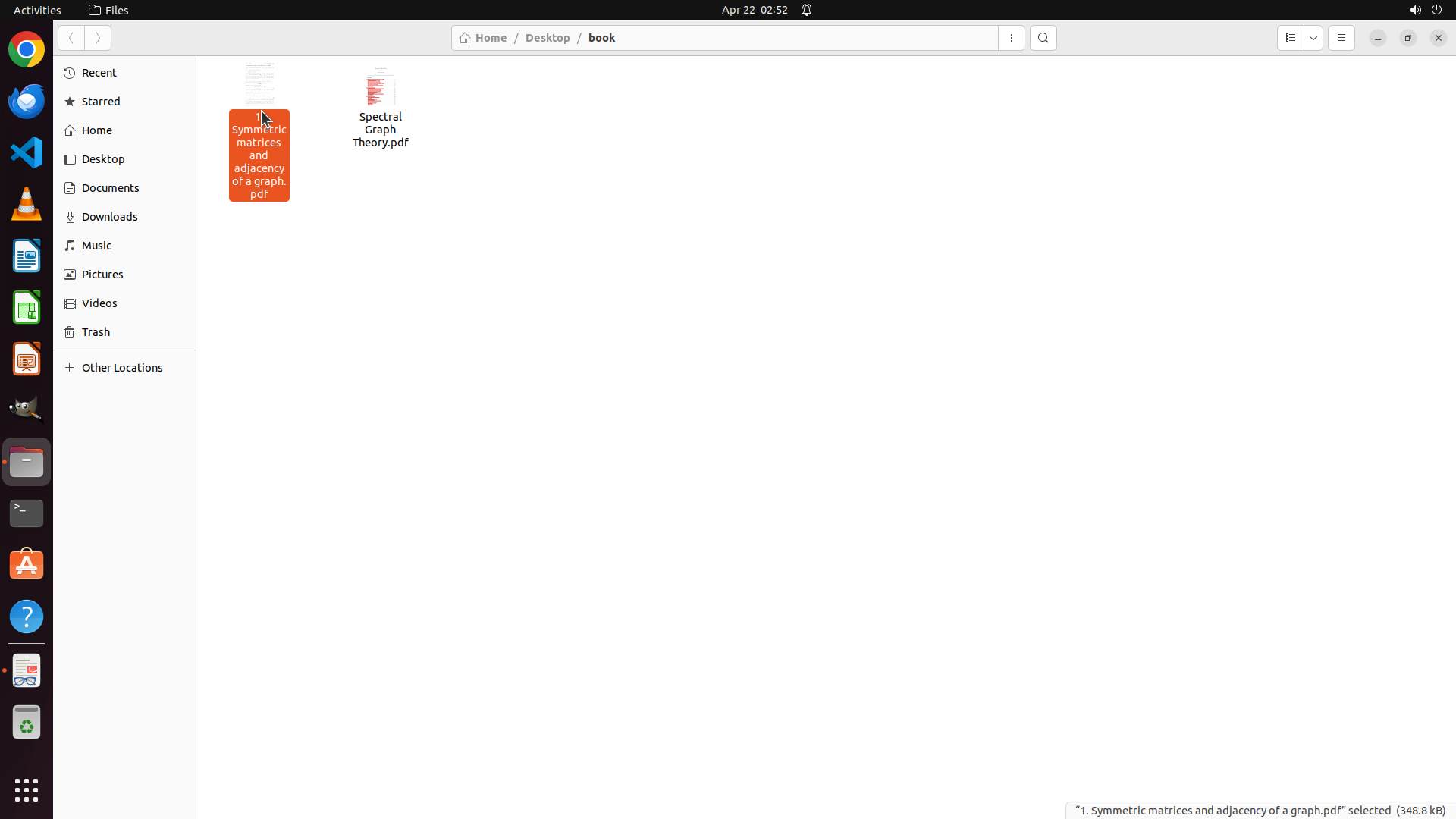
Task: Click the search magnifier icon
Action: pyautogui.click(x=1043, y=38)
